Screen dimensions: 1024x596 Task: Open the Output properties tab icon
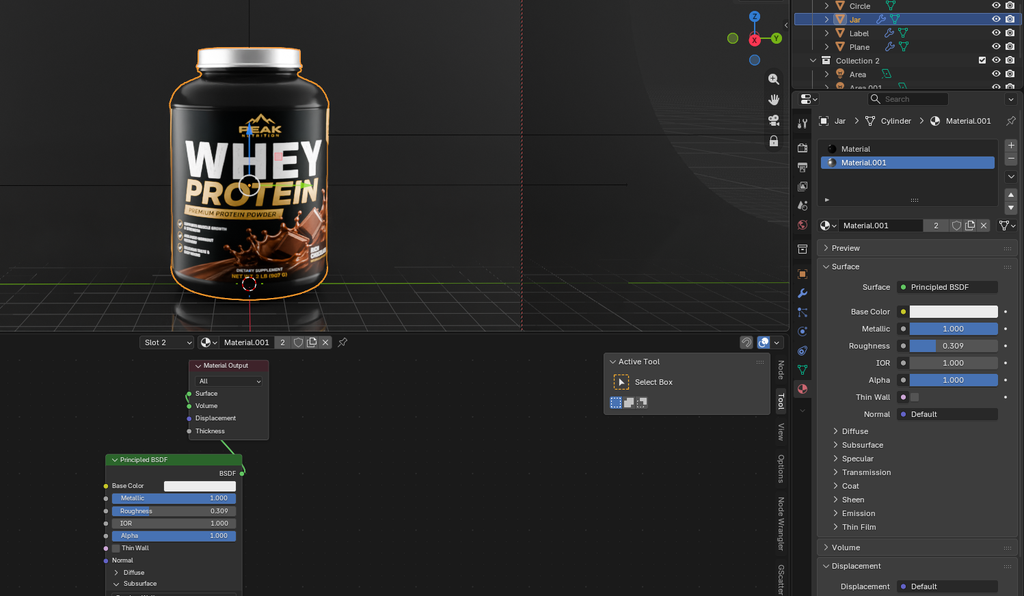coord(803,167)
